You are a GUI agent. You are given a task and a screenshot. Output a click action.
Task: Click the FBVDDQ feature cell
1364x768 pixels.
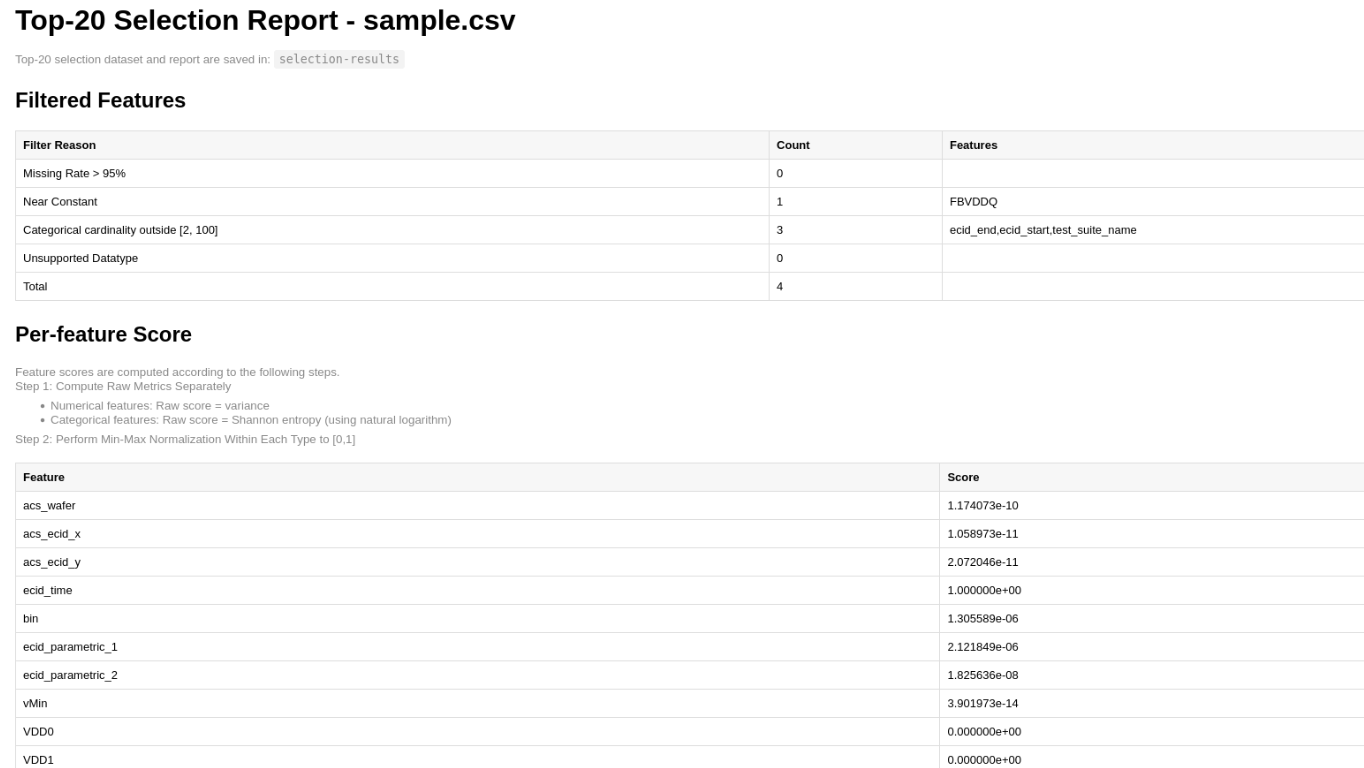pyautogui.click(x=973, y=202)
